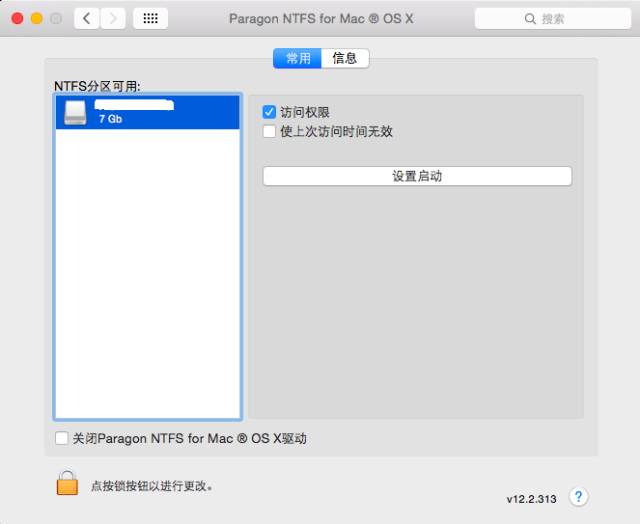Click the back navigation arrow
Viewport: 640px width, 524px height.
[87, 18]
